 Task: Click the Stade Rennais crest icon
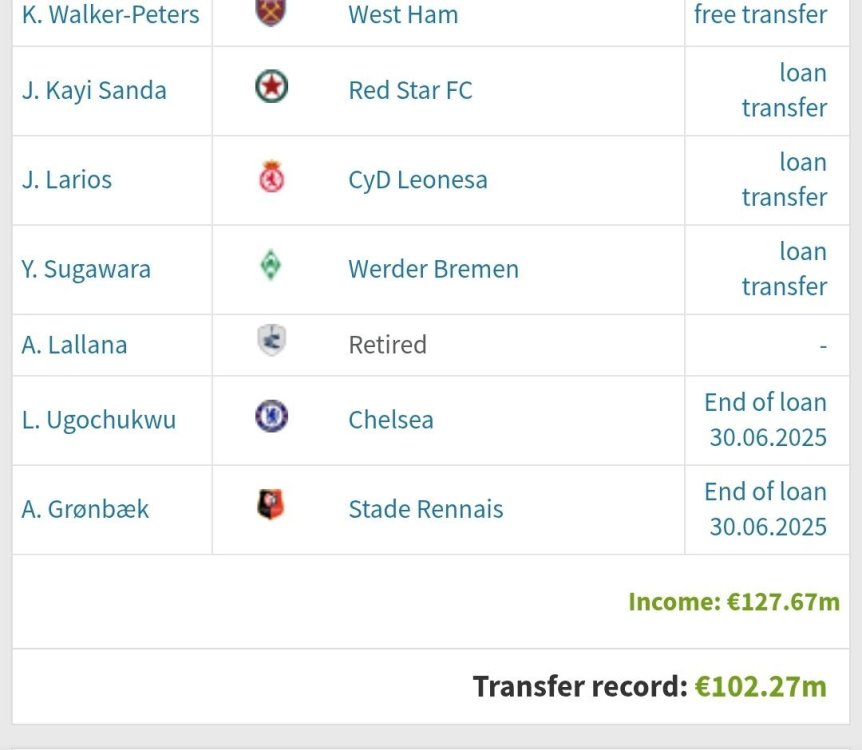pos(271,507)
